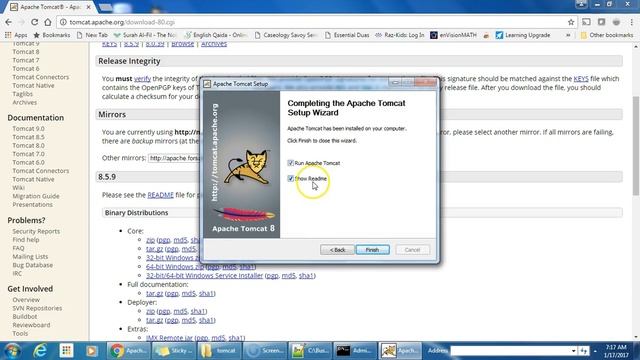Open the enVisionMATH bookmark

point(453,35)
